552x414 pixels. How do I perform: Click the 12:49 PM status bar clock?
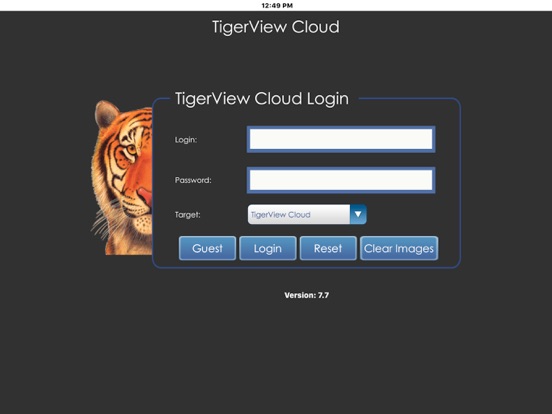pos(277,5)
